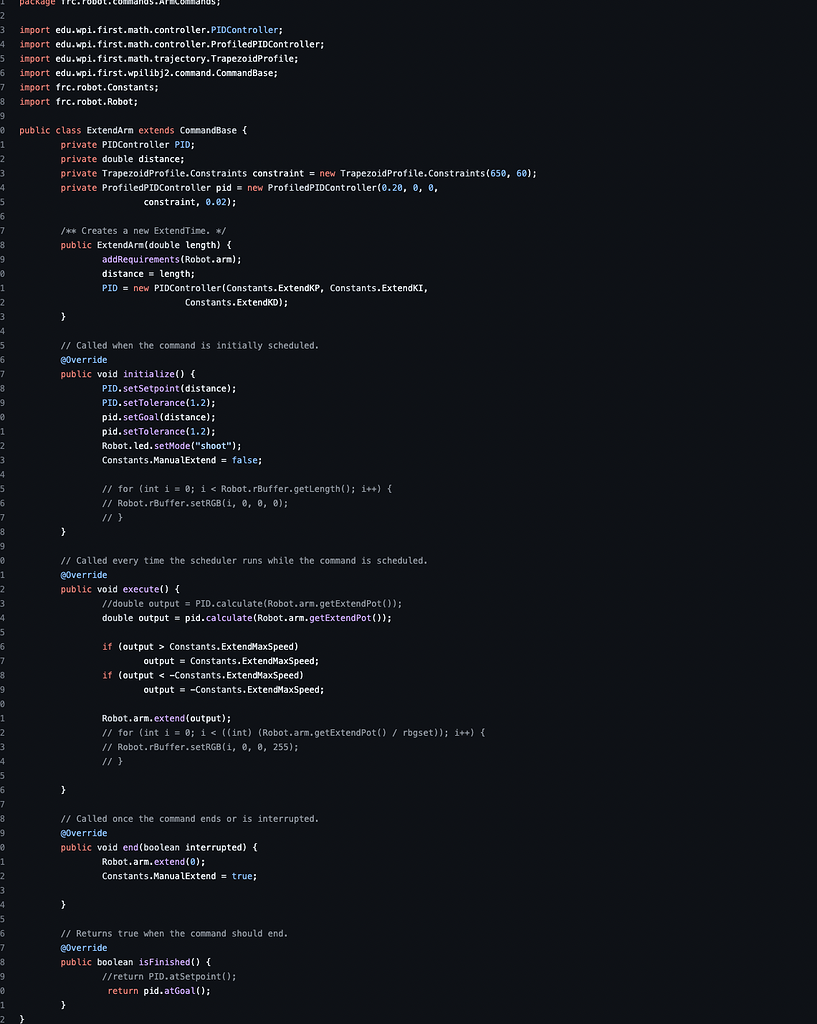The height and width of the screenshot is (1024, 817).
Task: Click the frc.robot.Constants import
Action: coord(89,88)
